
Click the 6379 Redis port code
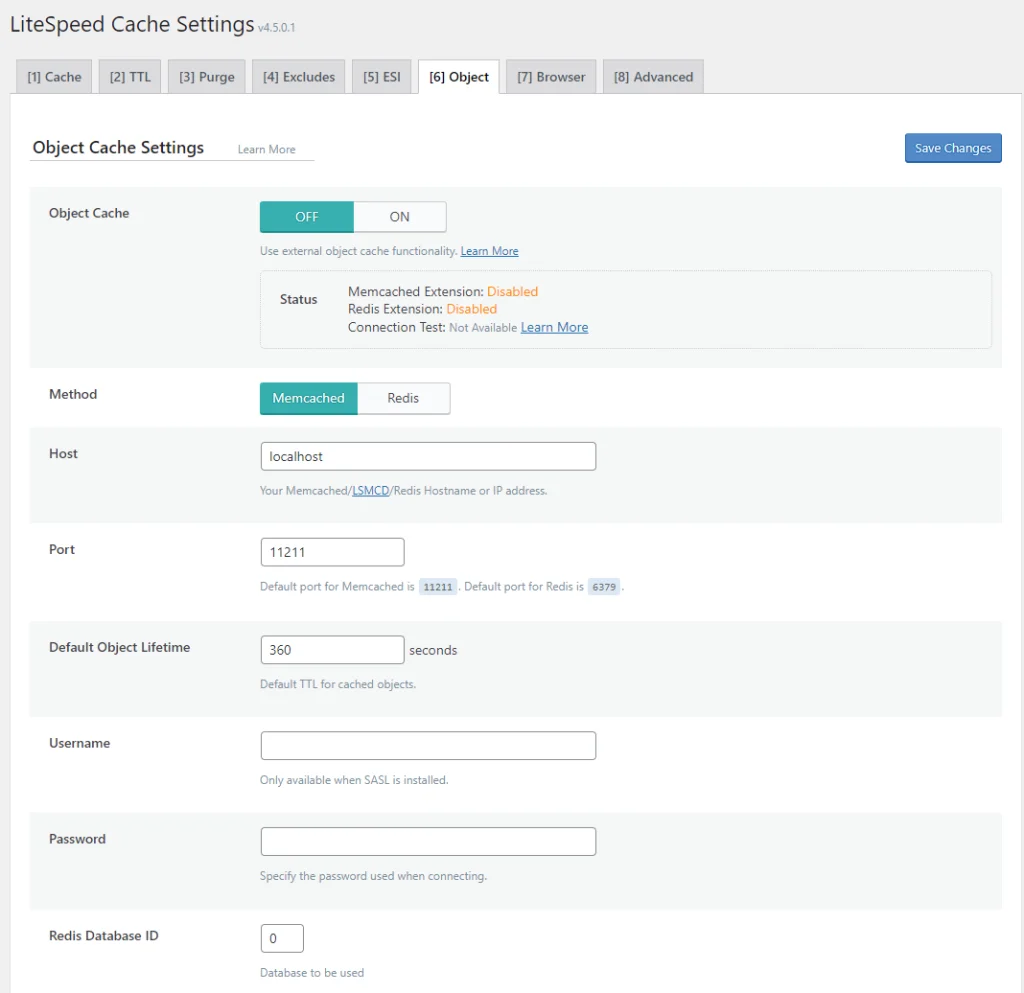[603, 587]
